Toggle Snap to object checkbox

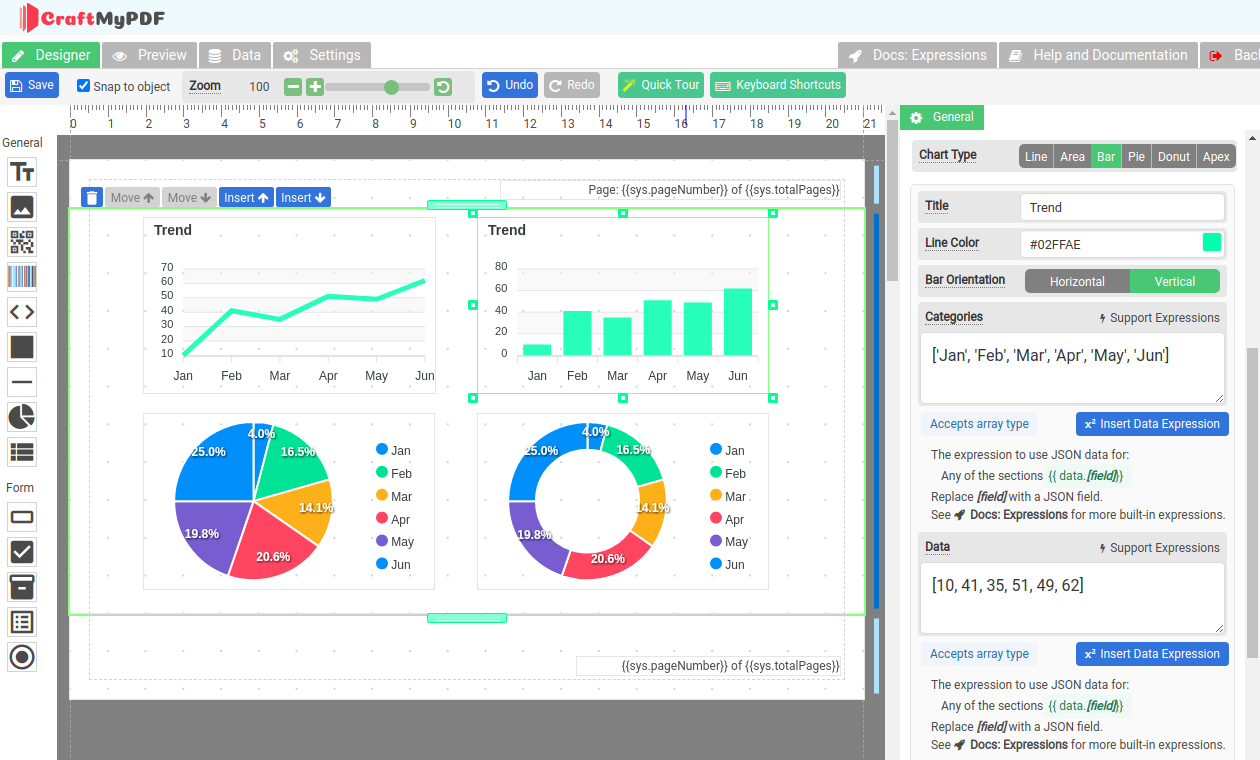[x=84, y=86]
